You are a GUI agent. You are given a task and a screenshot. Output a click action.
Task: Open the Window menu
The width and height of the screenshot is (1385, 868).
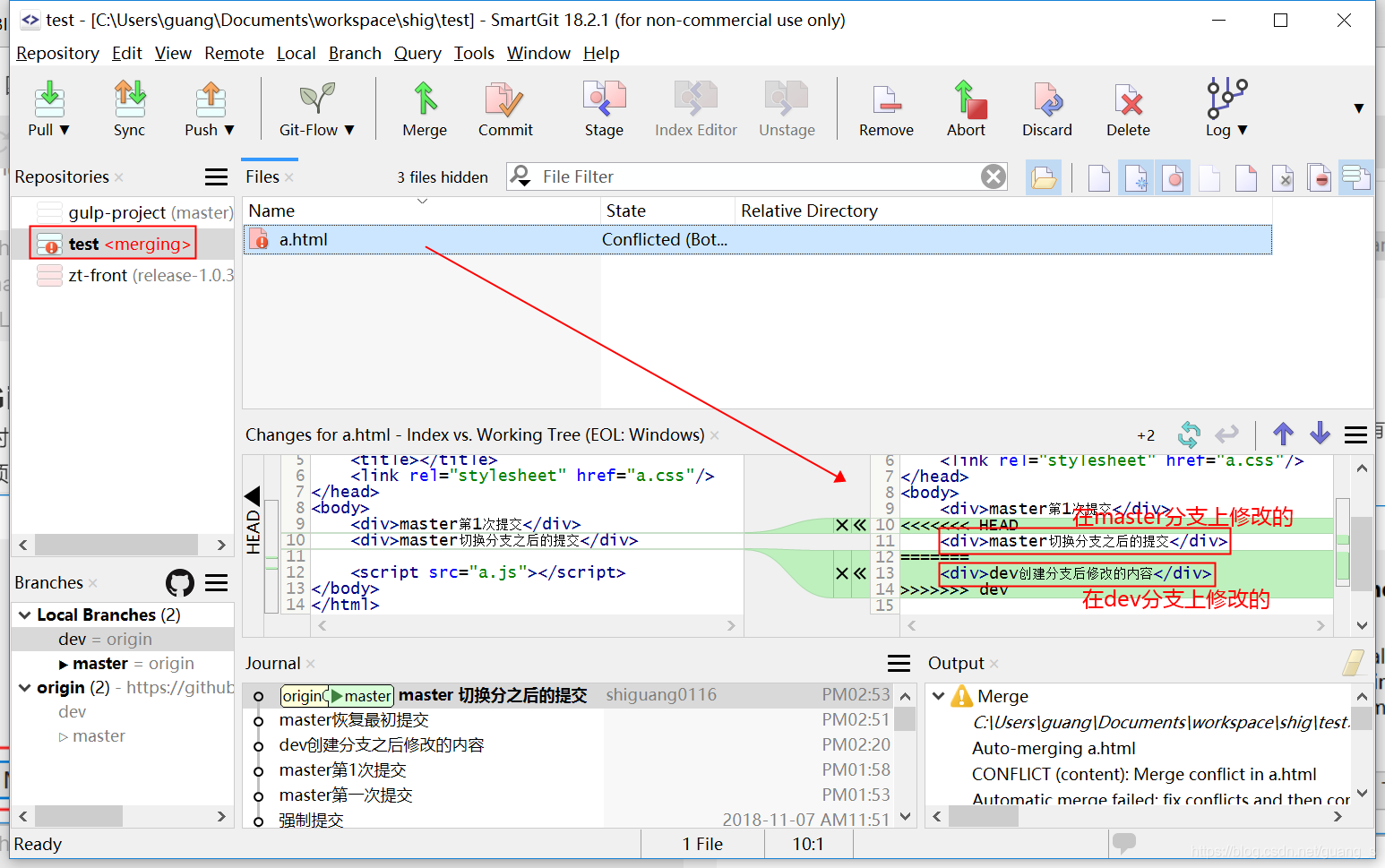point(538,53)
